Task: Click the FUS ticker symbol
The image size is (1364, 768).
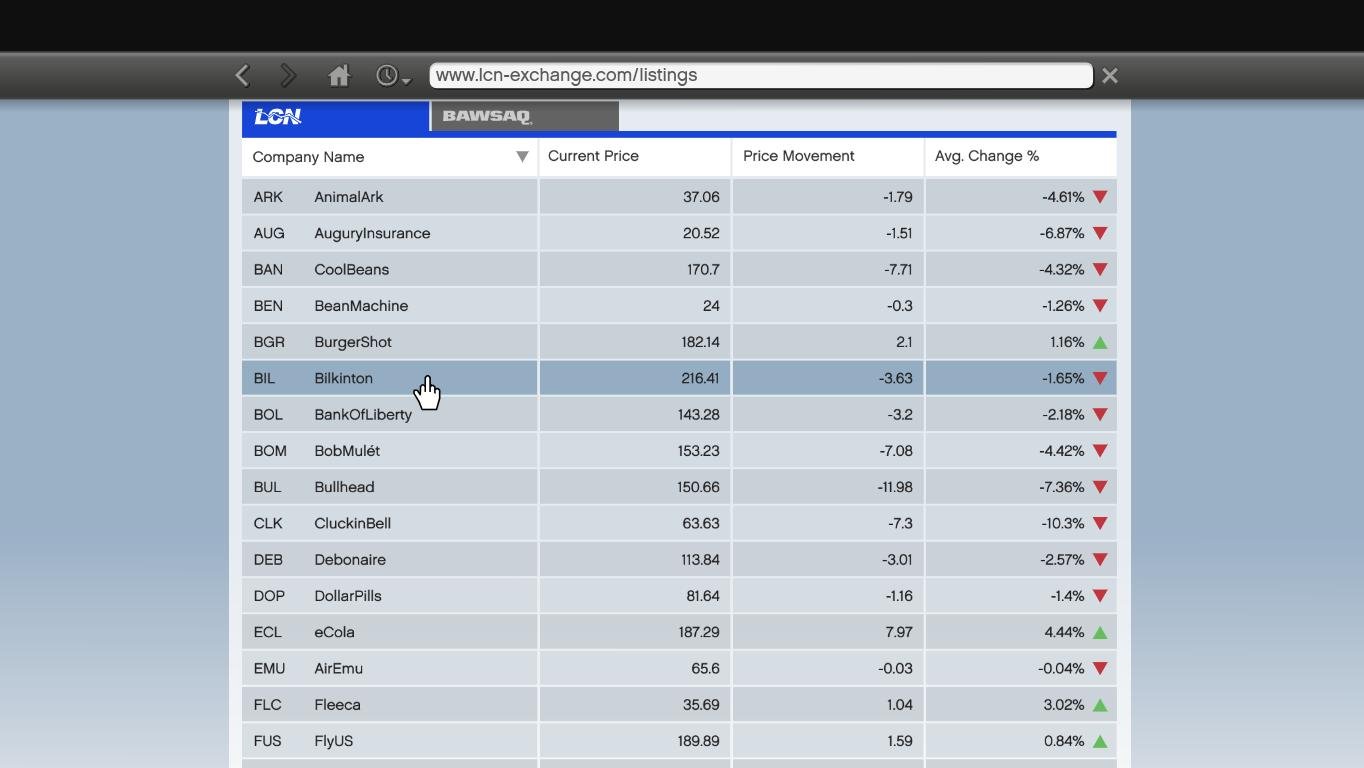Action: [267, 741]
